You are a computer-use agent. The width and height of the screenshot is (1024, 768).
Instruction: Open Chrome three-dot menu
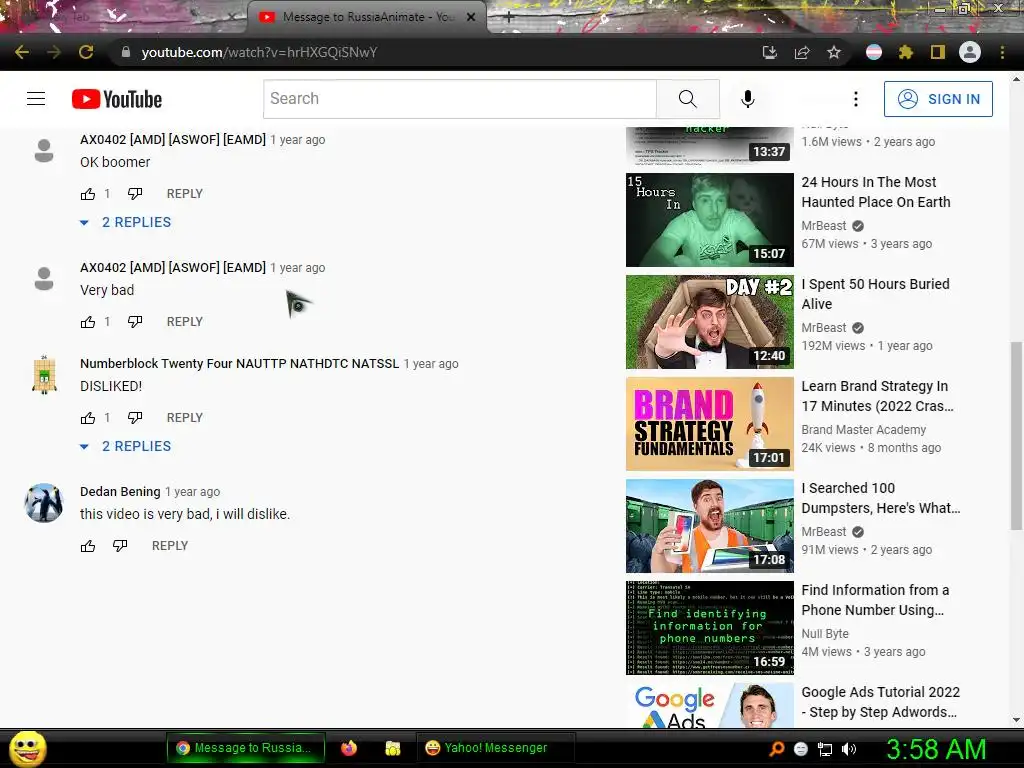1002,52
